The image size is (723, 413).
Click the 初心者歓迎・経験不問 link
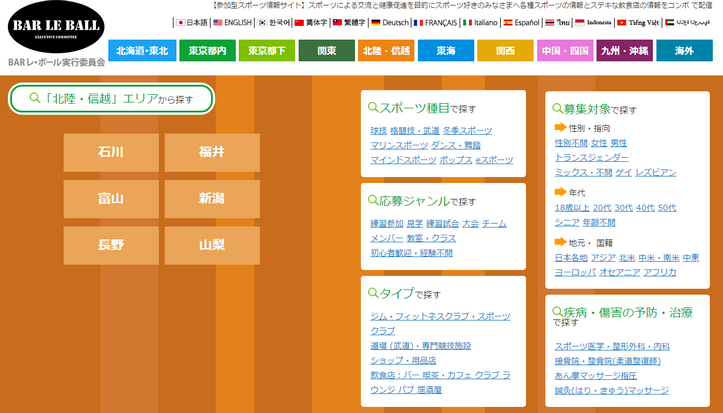pyautogui.click(x=411, y=253)
